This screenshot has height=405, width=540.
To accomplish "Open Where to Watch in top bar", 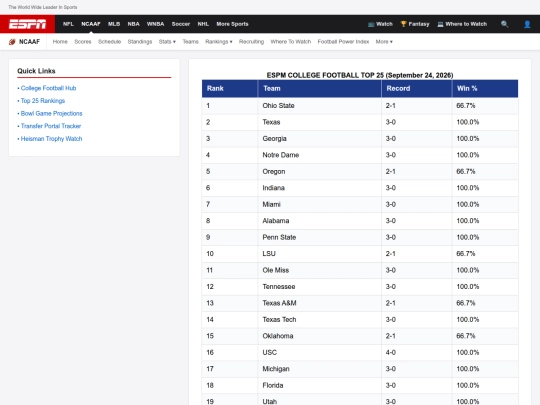I will [462, 24].
